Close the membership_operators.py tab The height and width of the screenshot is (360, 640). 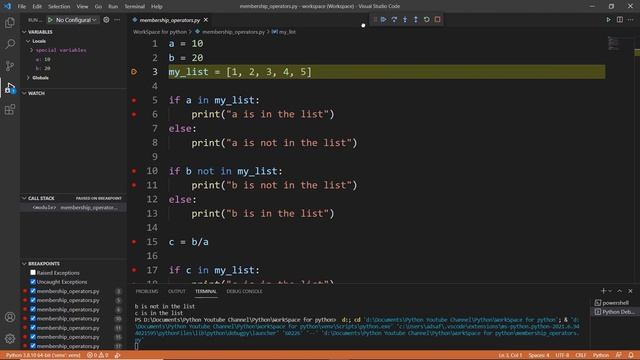tap(206, 20)
